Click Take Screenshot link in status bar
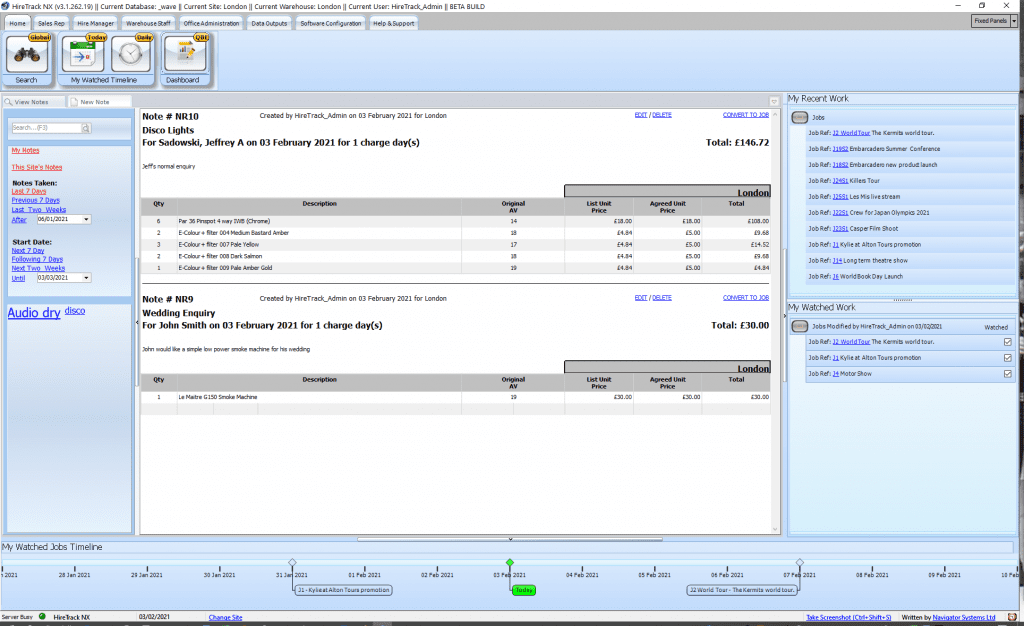This screenshot has width=1024, height=626. [848, 617]
